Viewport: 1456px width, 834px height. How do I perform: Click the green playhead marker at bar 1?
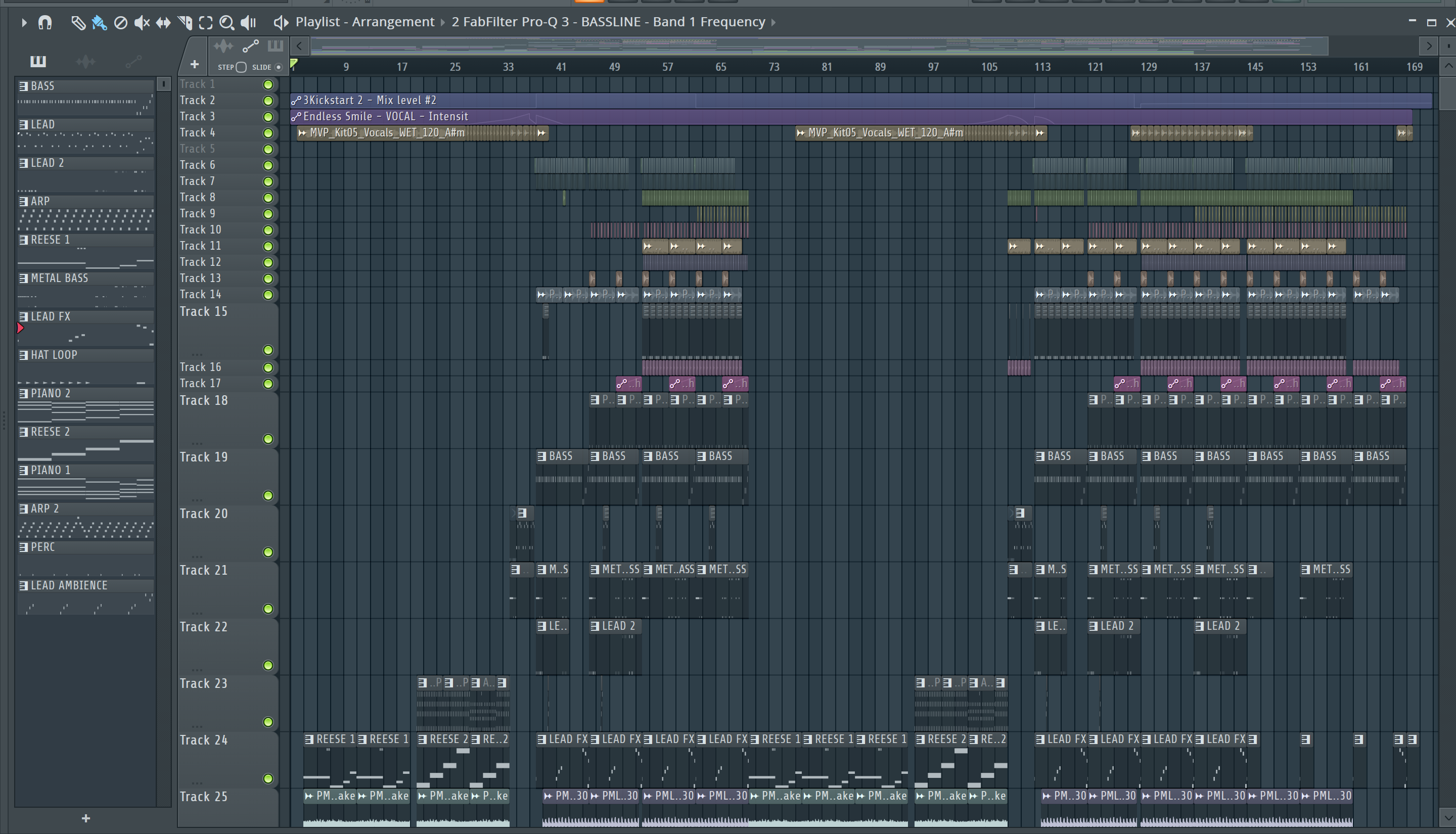(294, 64)
